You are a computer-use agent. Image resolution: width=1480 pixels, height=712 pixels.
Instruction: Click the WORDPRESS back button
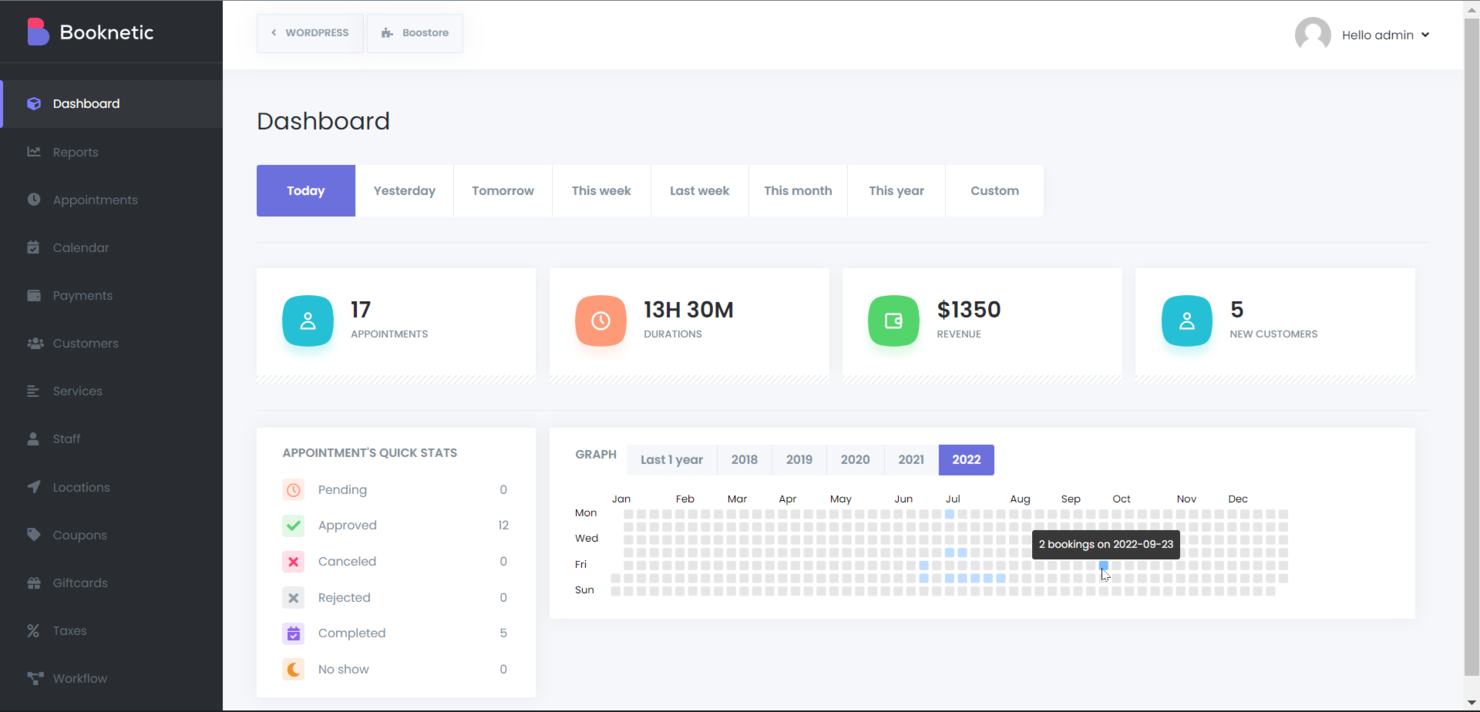tap(309, 33)
